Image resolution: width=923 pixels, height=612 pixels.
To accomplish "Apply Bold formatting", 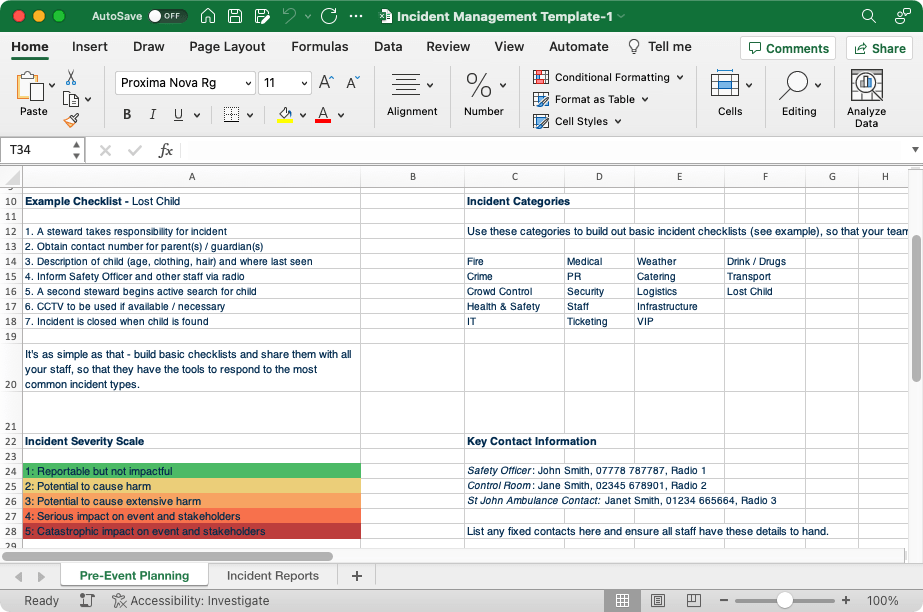I will coord(127,115).
